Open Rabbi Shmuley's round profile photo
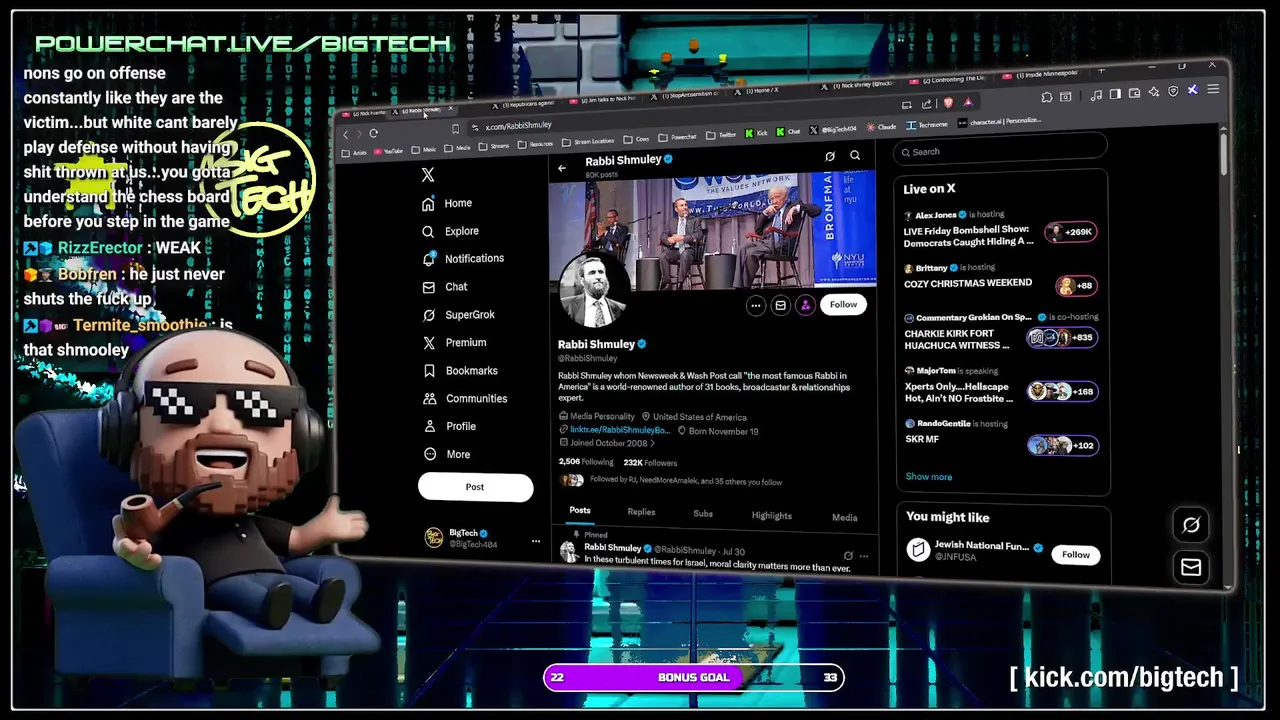 [593, 291]
